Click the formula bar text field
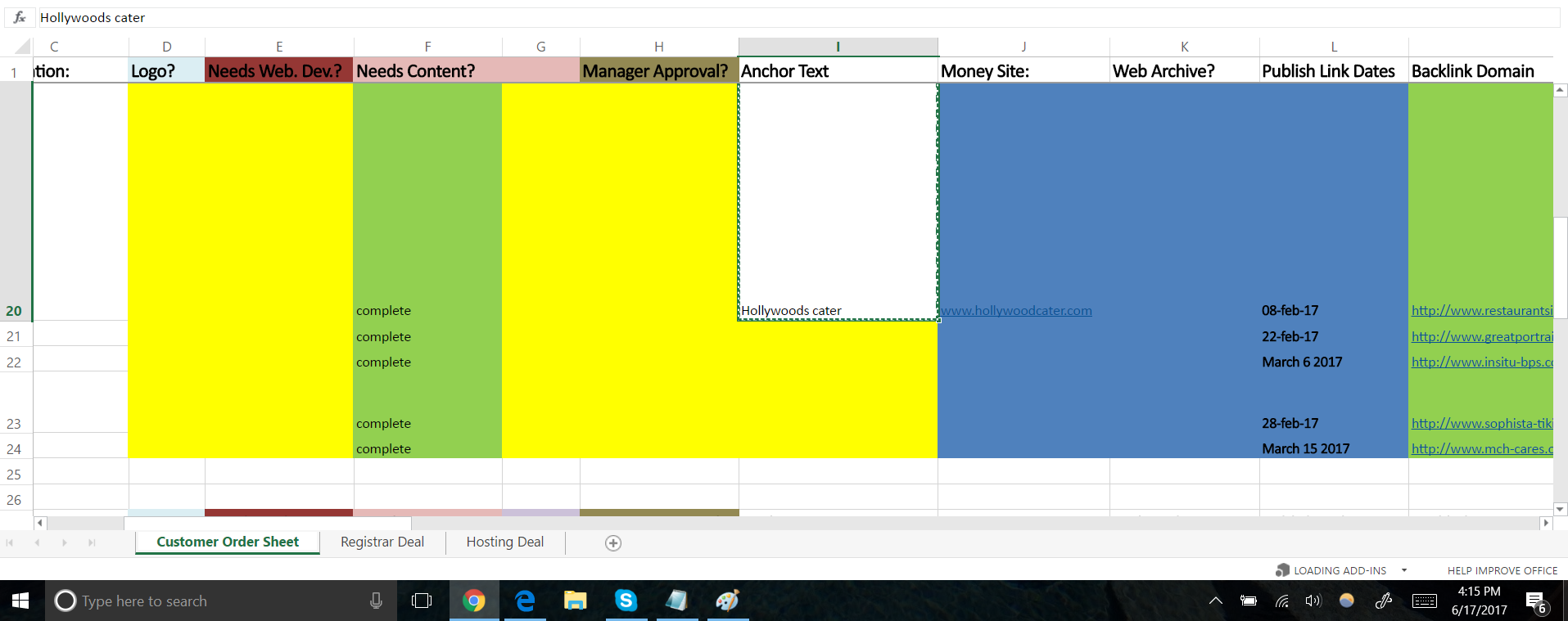The image size is (1568, 621). pyautogui.click(x=737, y=17)
